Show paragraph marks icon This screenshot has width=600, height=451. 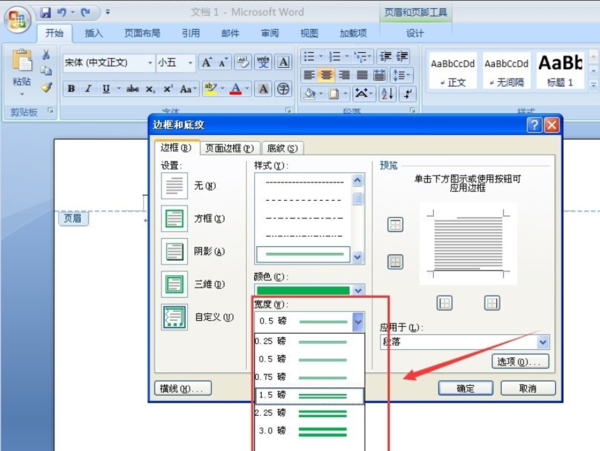coord(408,93)
